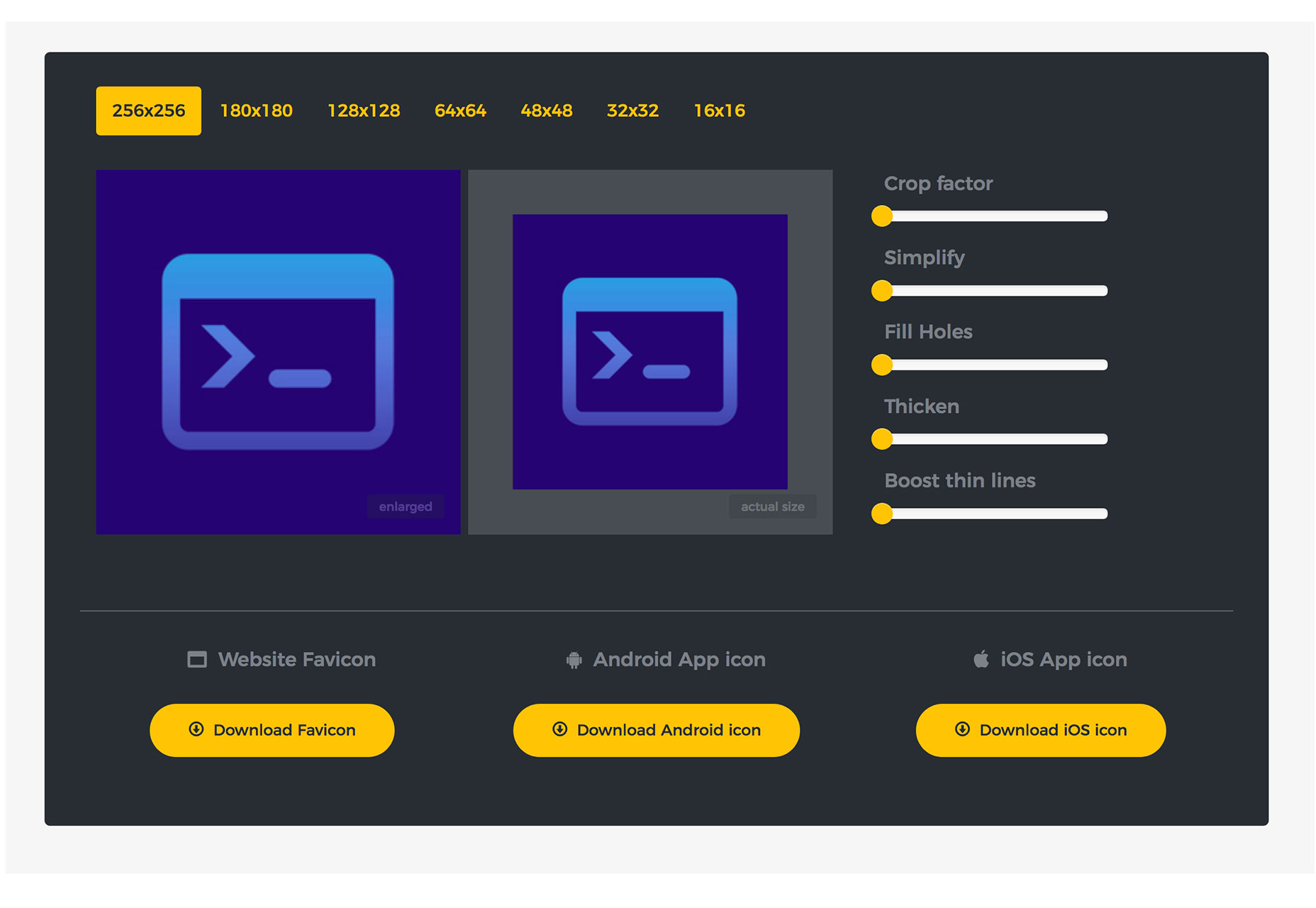The width and height of the screenshot is (1316, 908).
Task: Switch to the 32x32 size tab
Action: [x=632, y=111]
